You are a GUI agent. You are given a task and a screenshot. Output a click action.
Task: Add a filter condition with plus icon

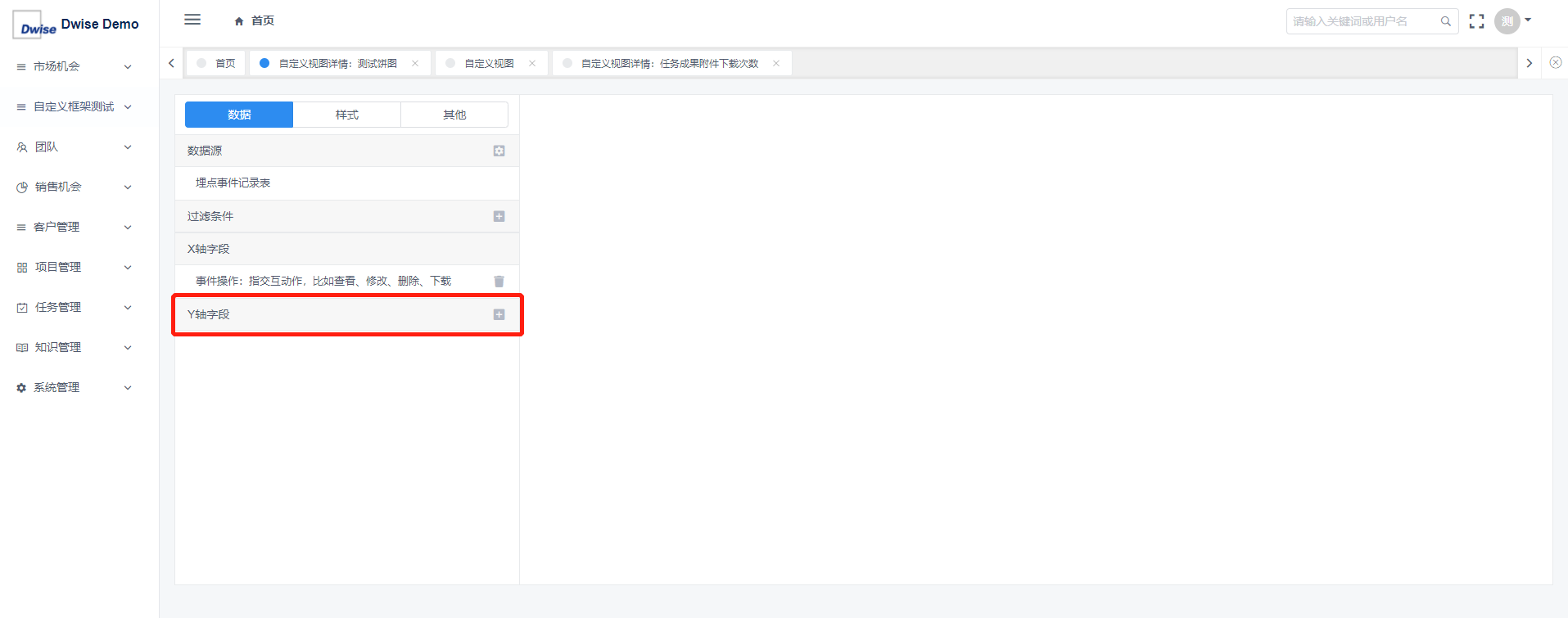(499, 216)
